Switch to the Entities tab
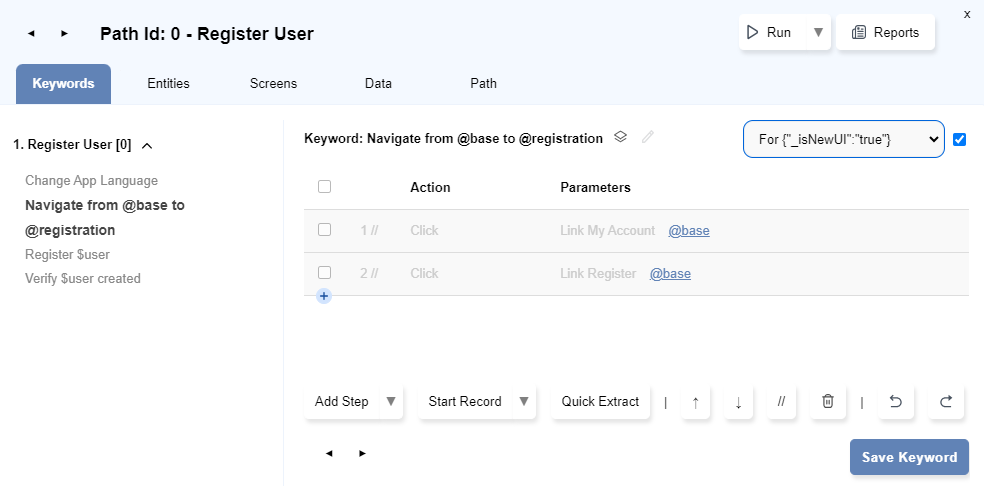This screenshot has height=489, width=984. click(x=168, y=84)
